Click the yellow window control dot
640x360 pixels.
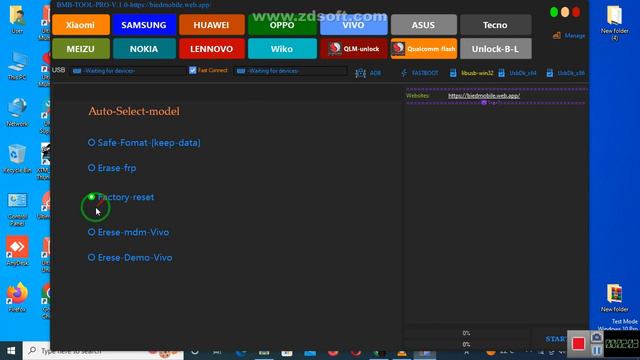click(x=565, y=12)
